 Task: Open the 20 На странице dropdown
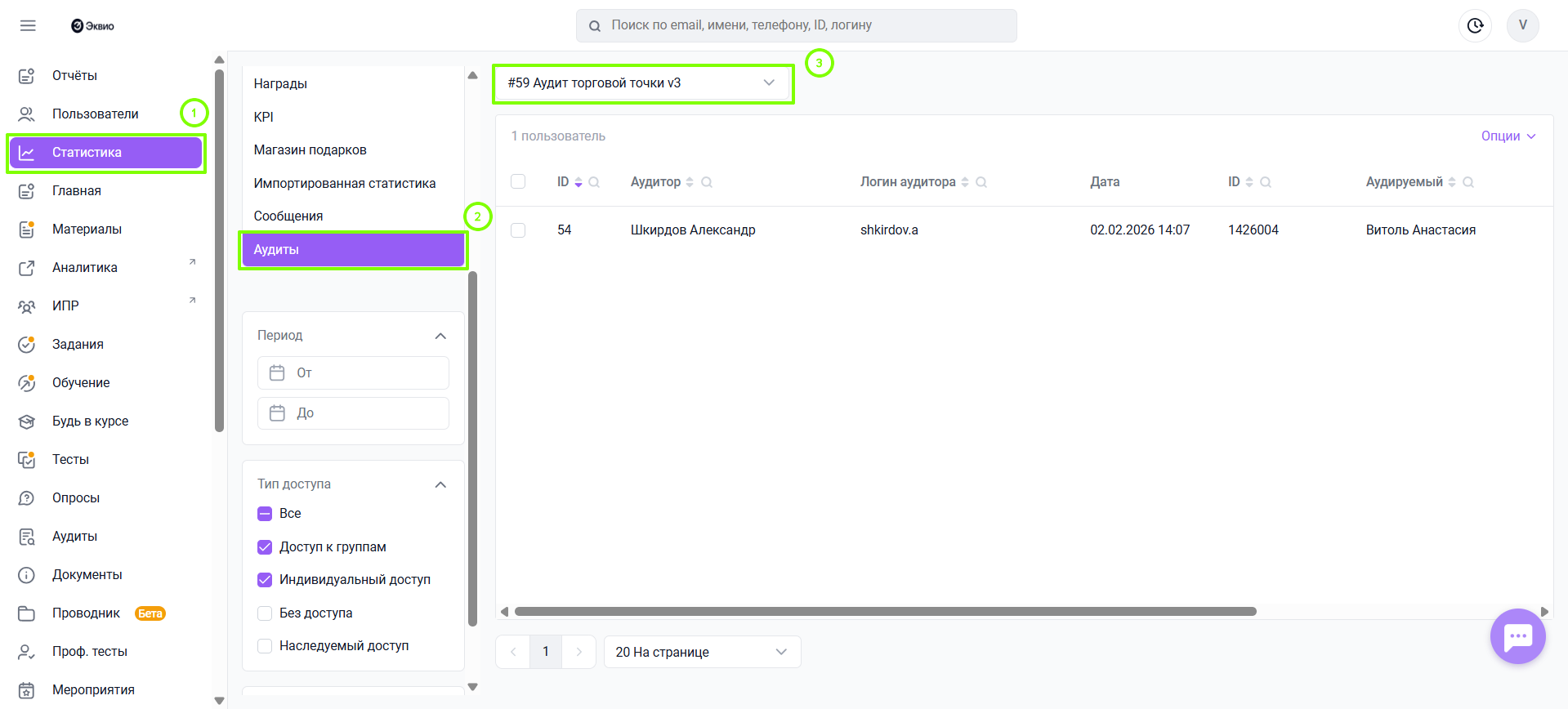[x=701, y=652]
